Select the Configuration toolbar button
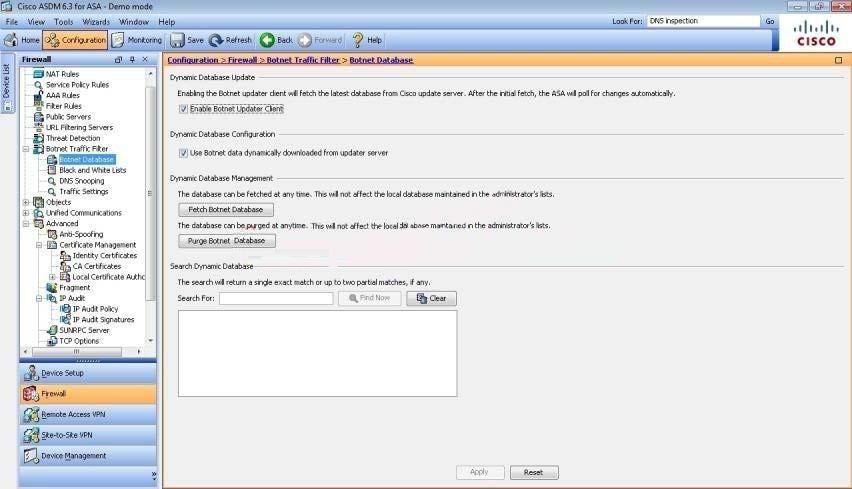 75,40
